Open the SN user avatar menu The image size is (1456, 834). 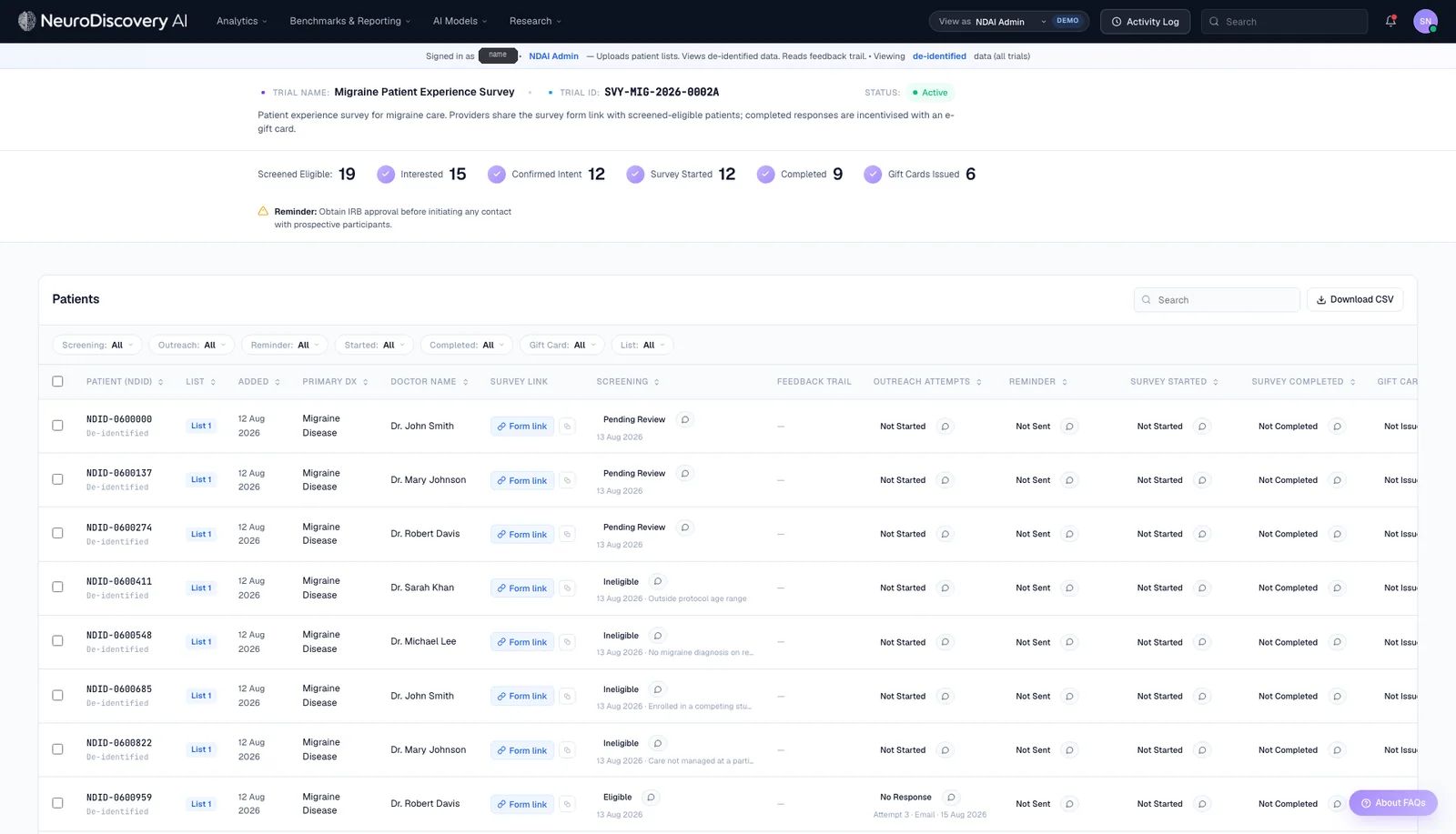pos(1425,21)
